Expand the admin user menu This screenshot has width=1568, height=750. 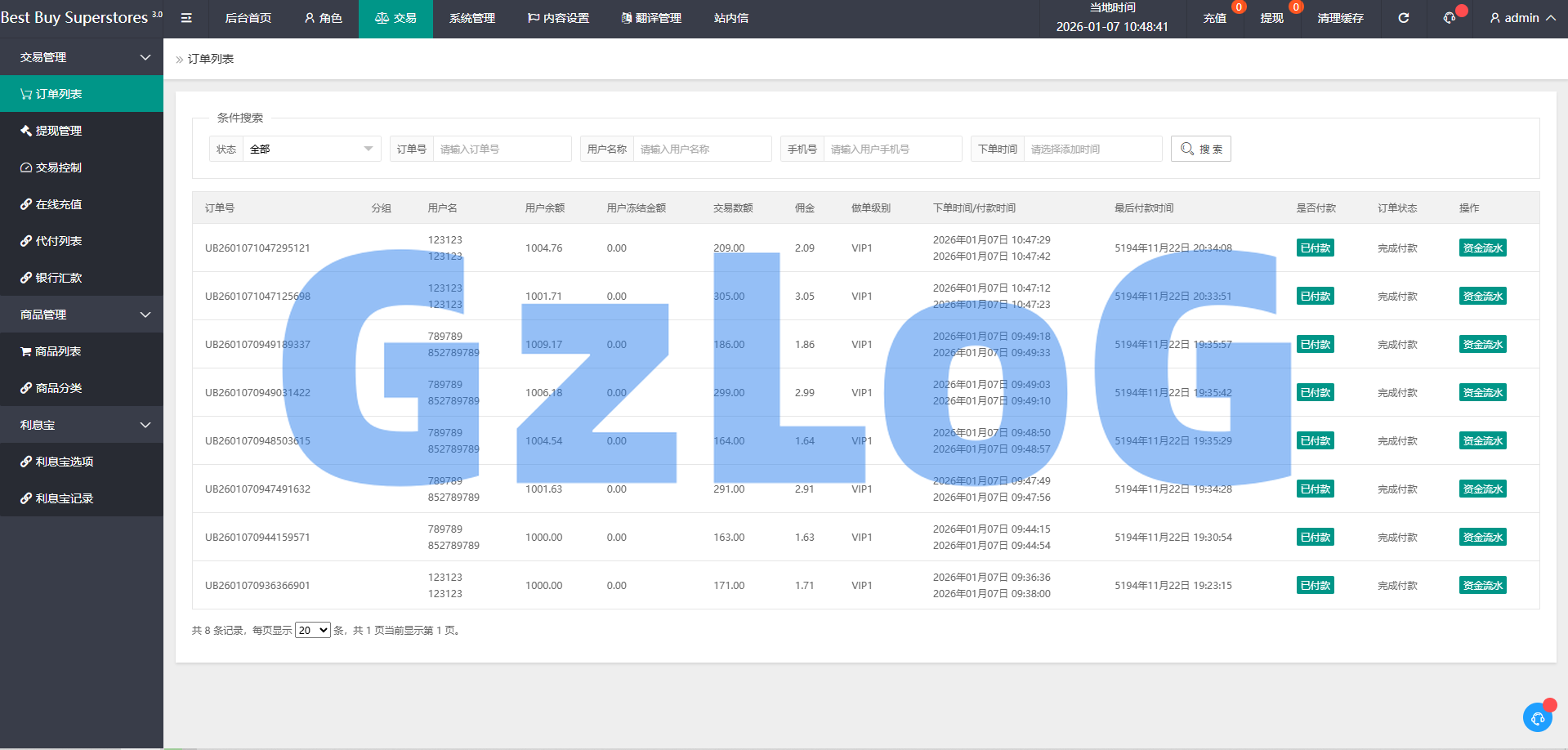coord(1522,18)
